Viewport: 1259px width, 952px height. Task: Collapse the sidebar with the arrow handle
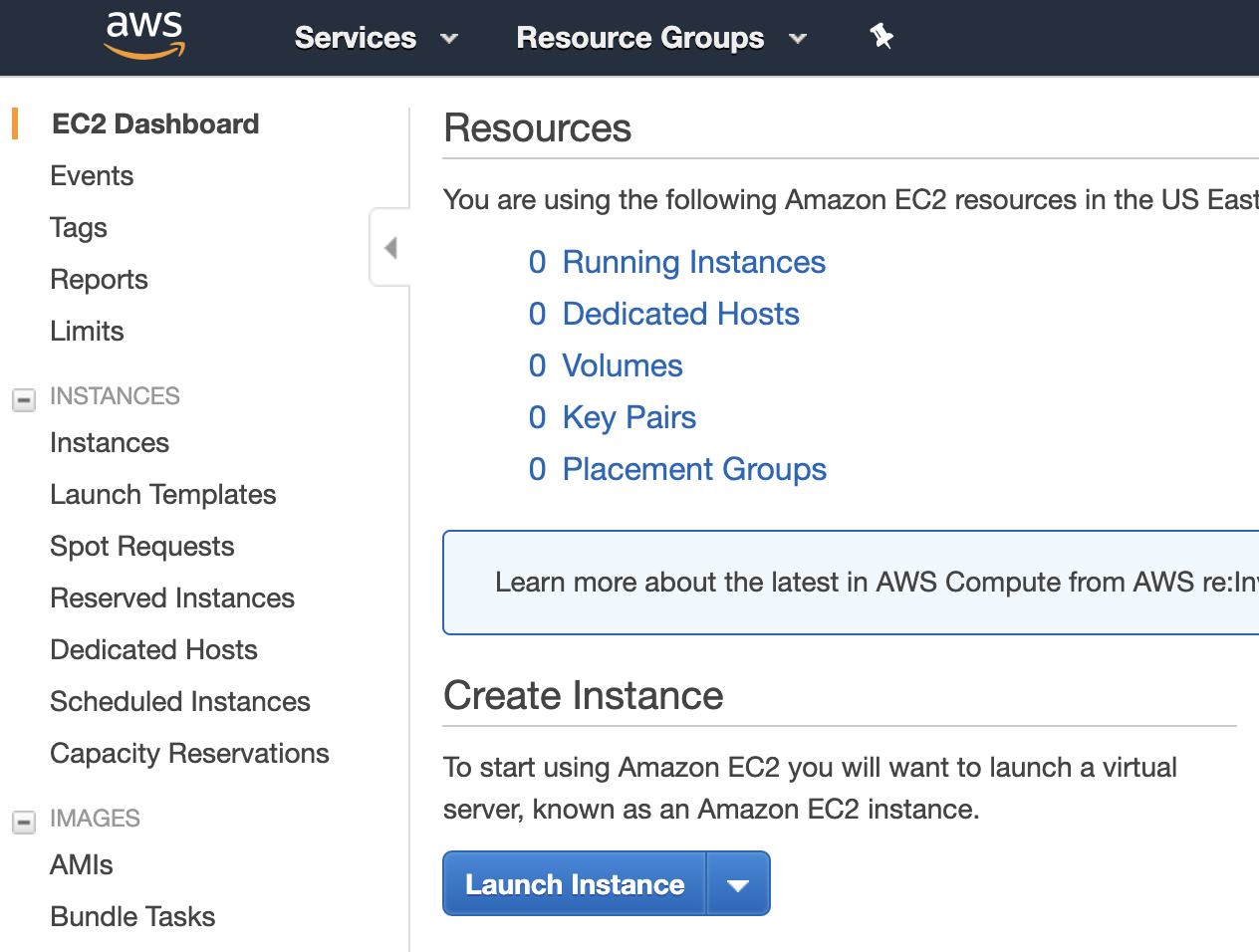pos(390,247)
